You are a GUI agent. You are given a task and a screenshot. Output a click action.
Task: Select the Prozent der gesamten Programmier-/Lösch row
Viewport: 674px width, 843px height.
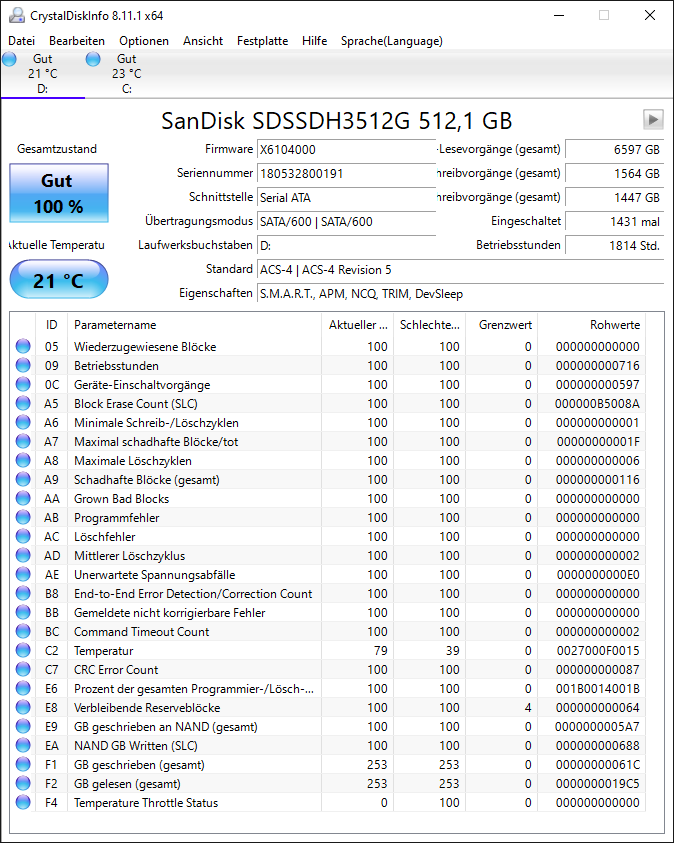coord(328,689)
